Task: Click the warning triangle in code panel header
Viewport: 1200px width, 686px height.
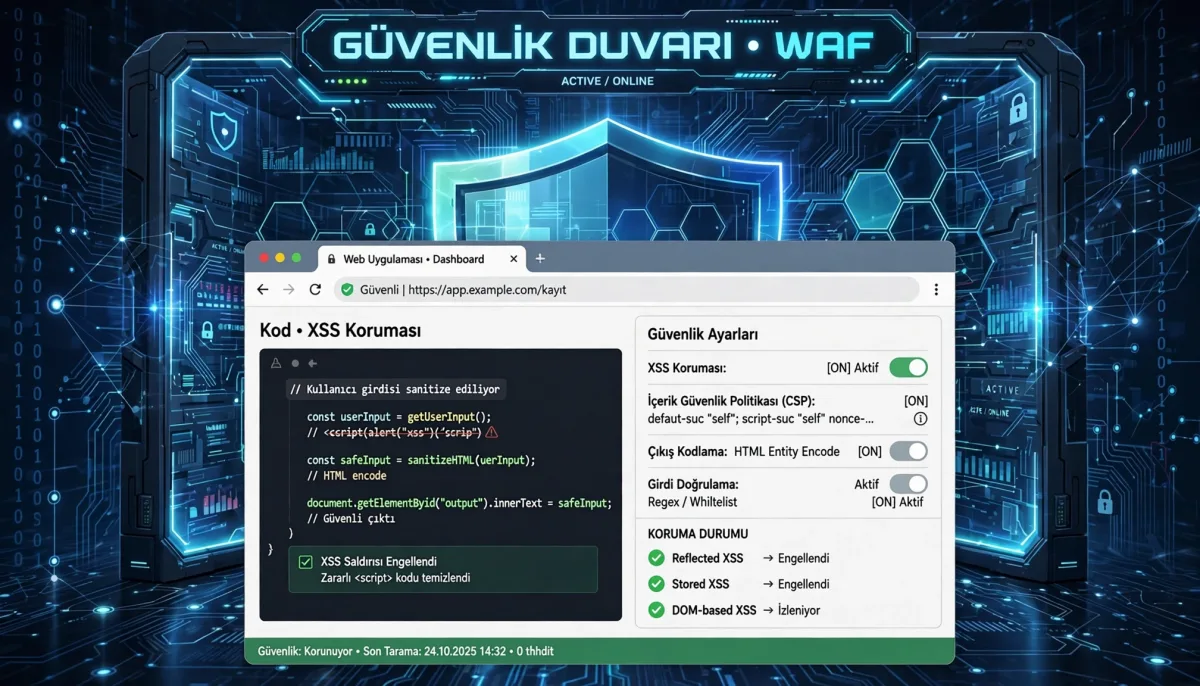Action: point(276,363)
